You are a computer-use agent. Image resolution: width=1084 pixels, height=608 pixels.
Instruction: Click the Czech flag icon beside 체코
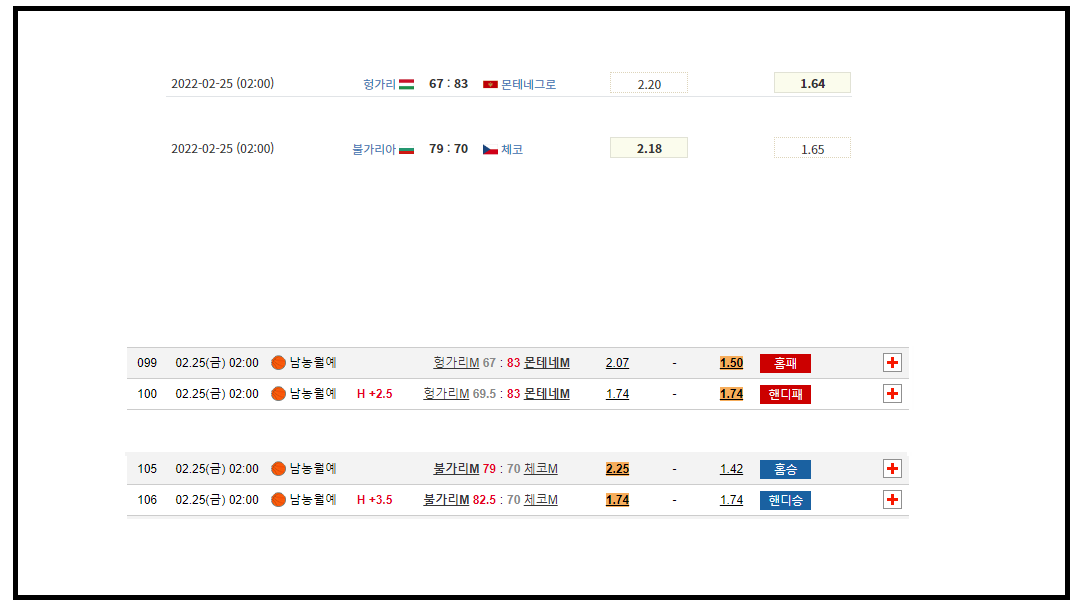tap(490, 149)
